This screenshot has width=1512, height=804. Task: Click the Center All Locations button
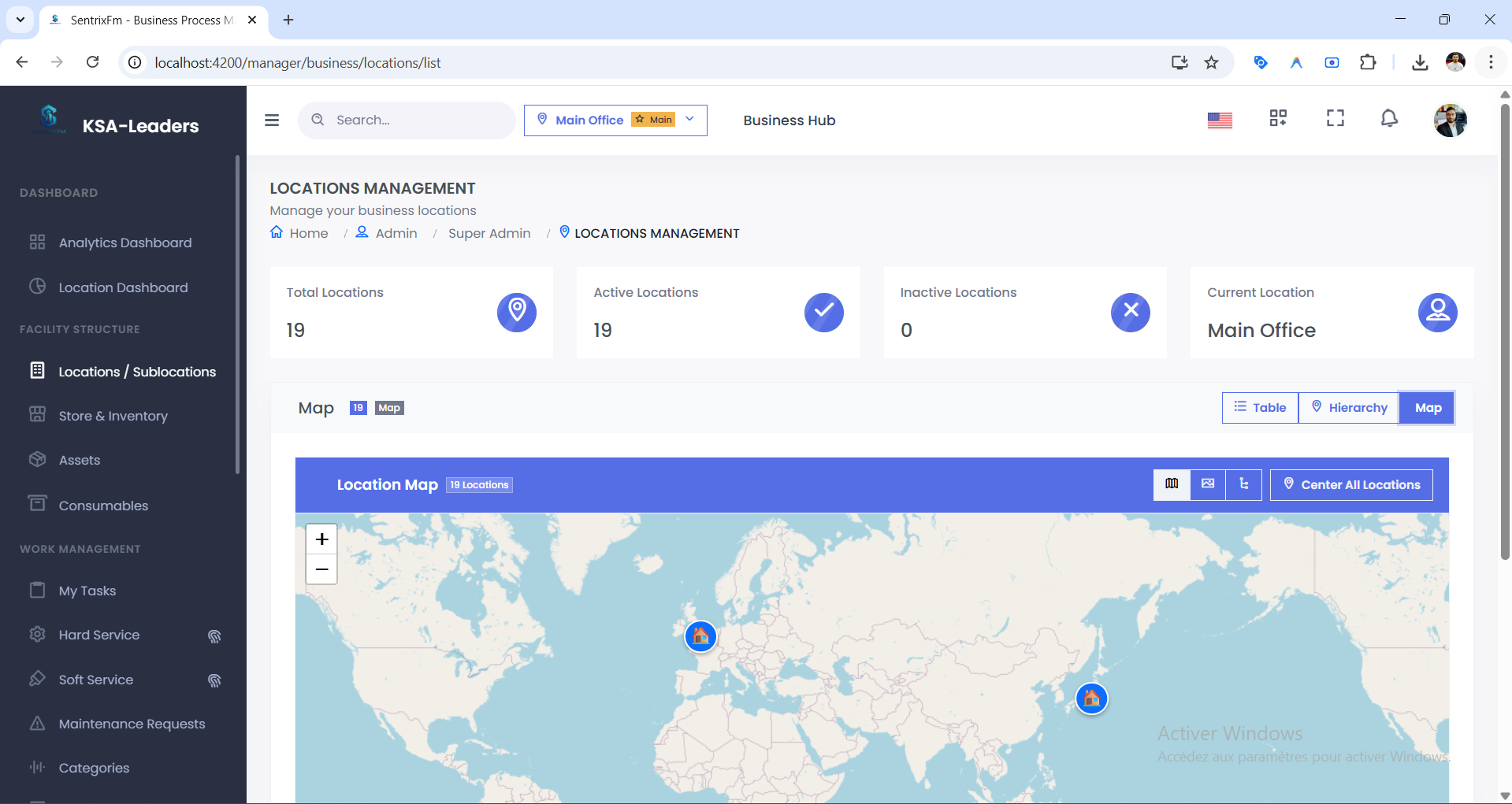pyautogui.click(x=1350, y=484)
